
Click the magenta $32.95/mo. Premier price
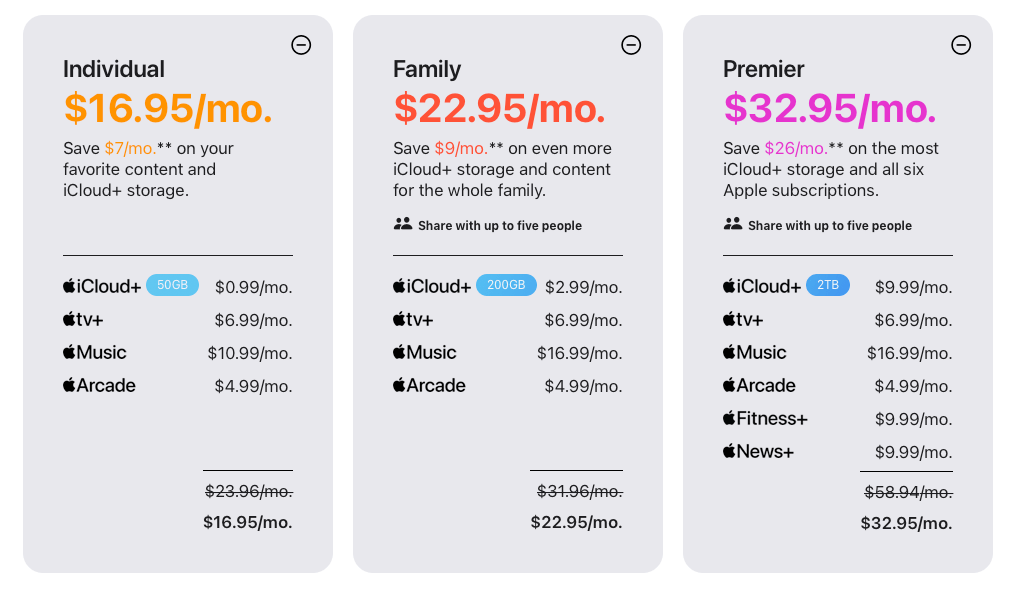coord(830,108)
